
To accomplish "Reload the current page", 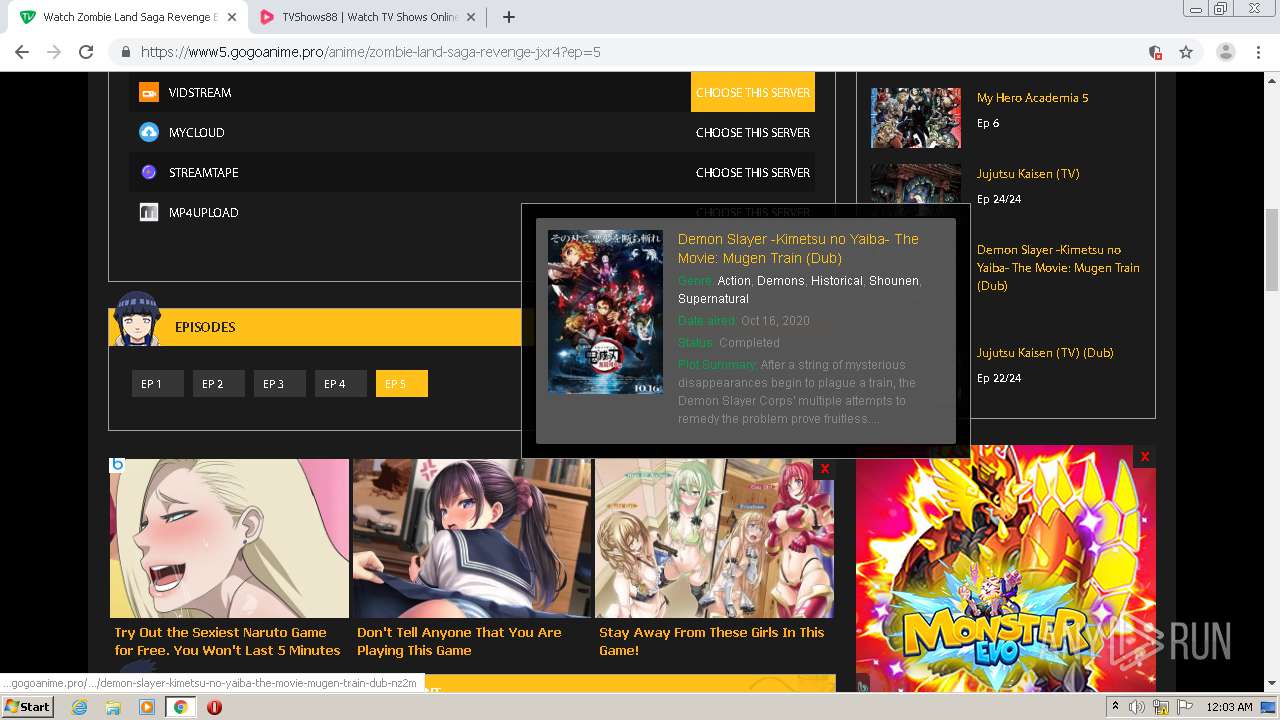I will [86, 52].
